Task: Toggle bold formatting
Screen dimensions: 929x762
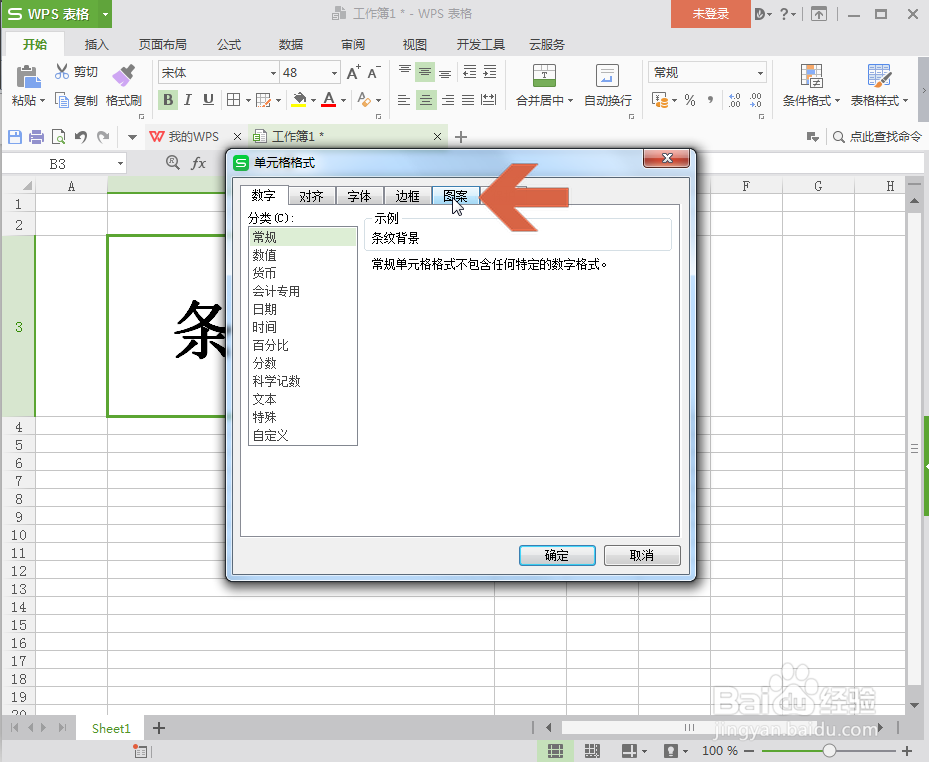Action: pos(168,100)
